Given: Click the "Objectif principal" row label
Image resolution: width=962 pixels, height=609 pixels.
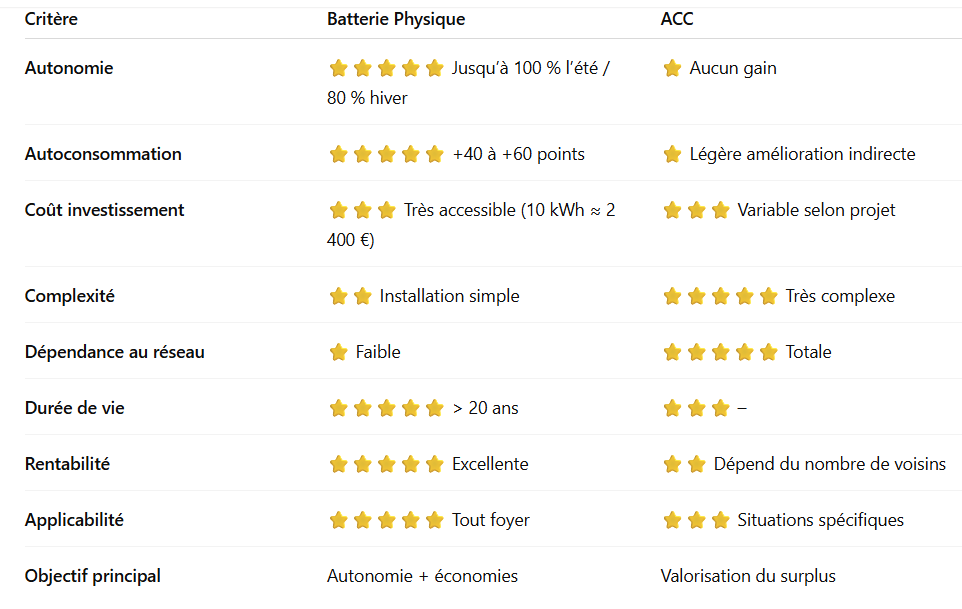Looking at the screenshot, I should click(x=93, y=576).
